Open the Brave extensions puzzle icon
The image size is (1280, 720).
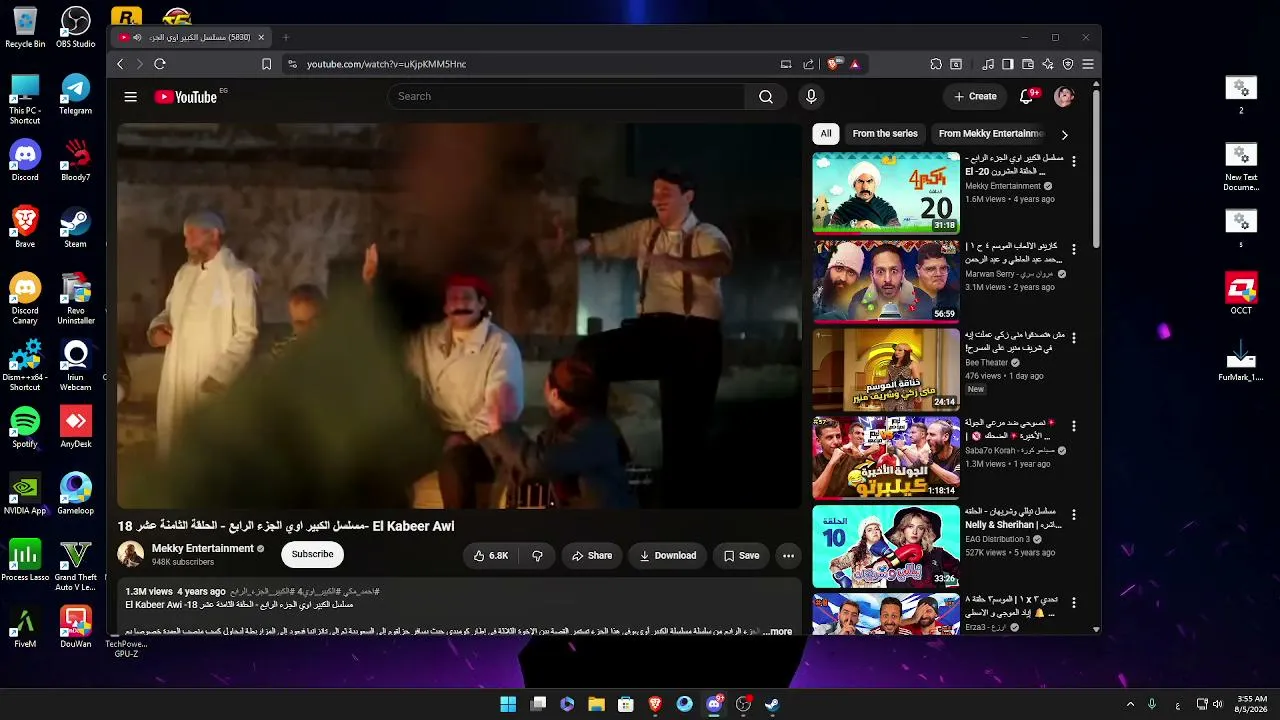pos(936,64)
